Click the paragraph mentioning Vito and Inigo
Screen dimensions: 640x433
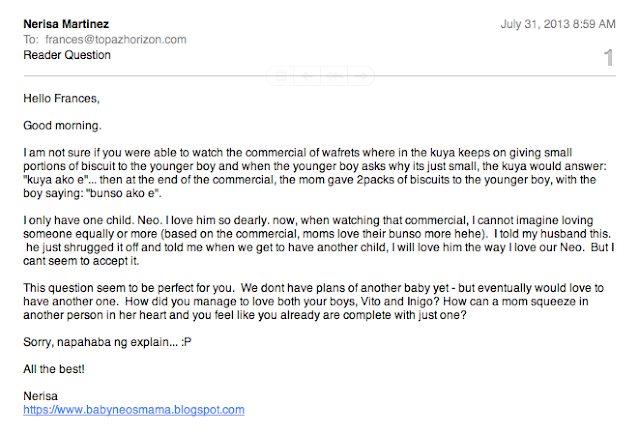point(313,302)
